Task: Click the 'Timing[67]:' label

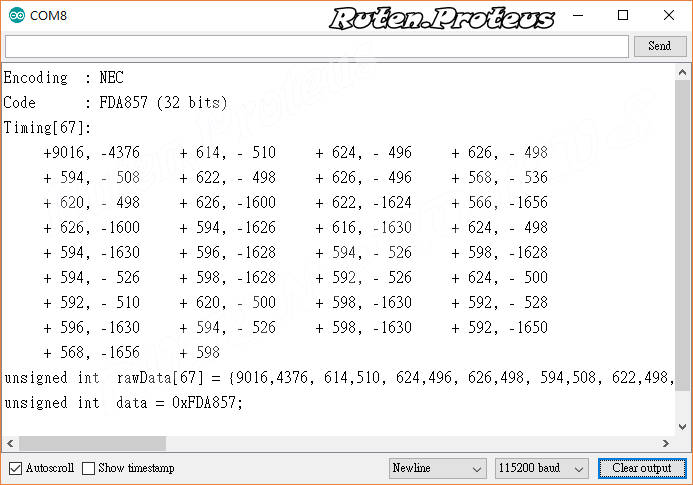Action: point(47,128)
